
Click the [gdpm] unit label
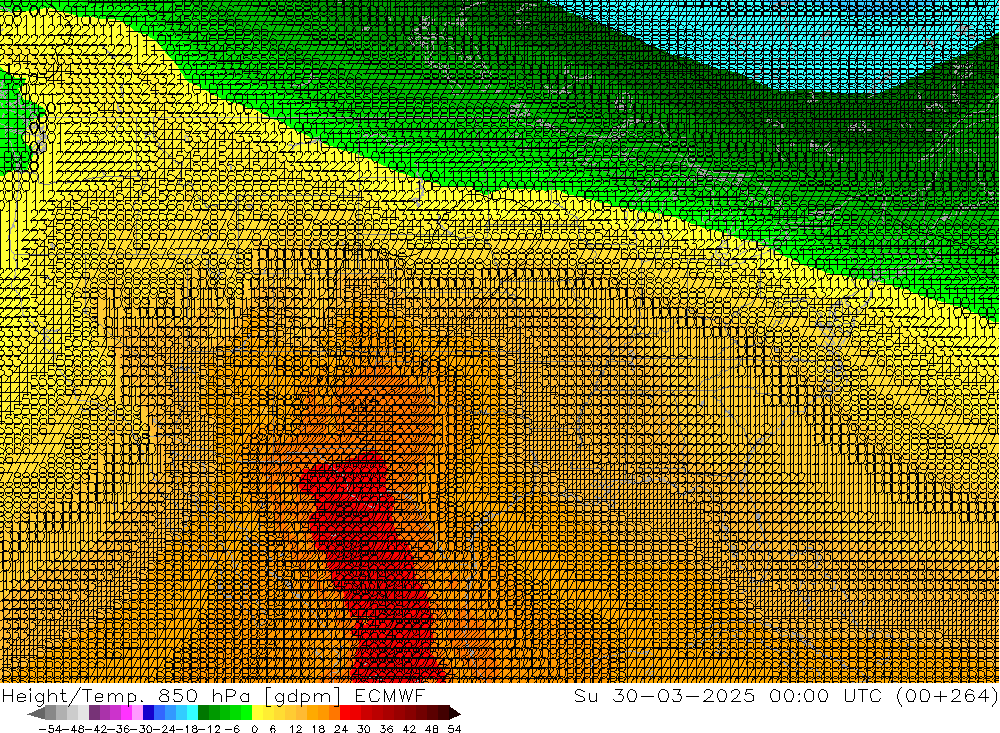(x=302, y=696)
